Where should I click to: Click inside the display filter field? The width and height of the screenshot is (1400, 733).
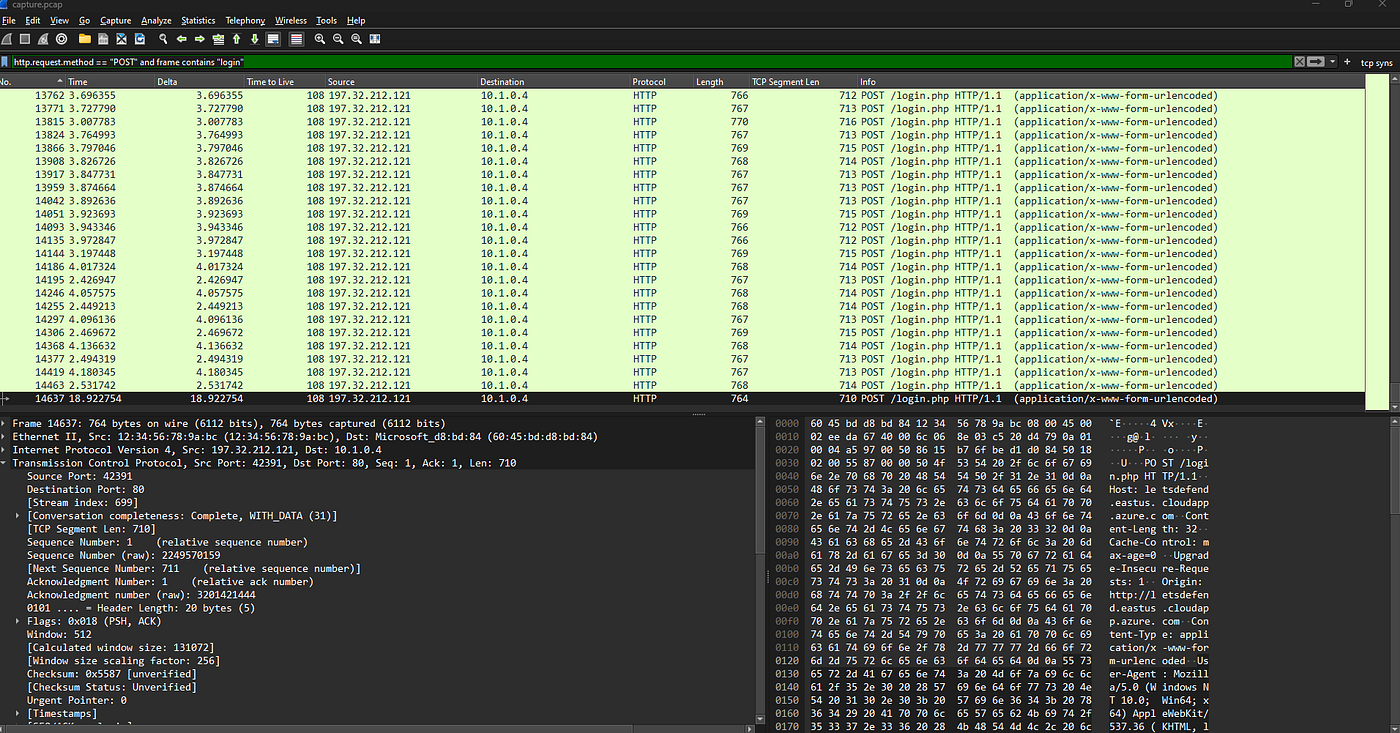650,62
